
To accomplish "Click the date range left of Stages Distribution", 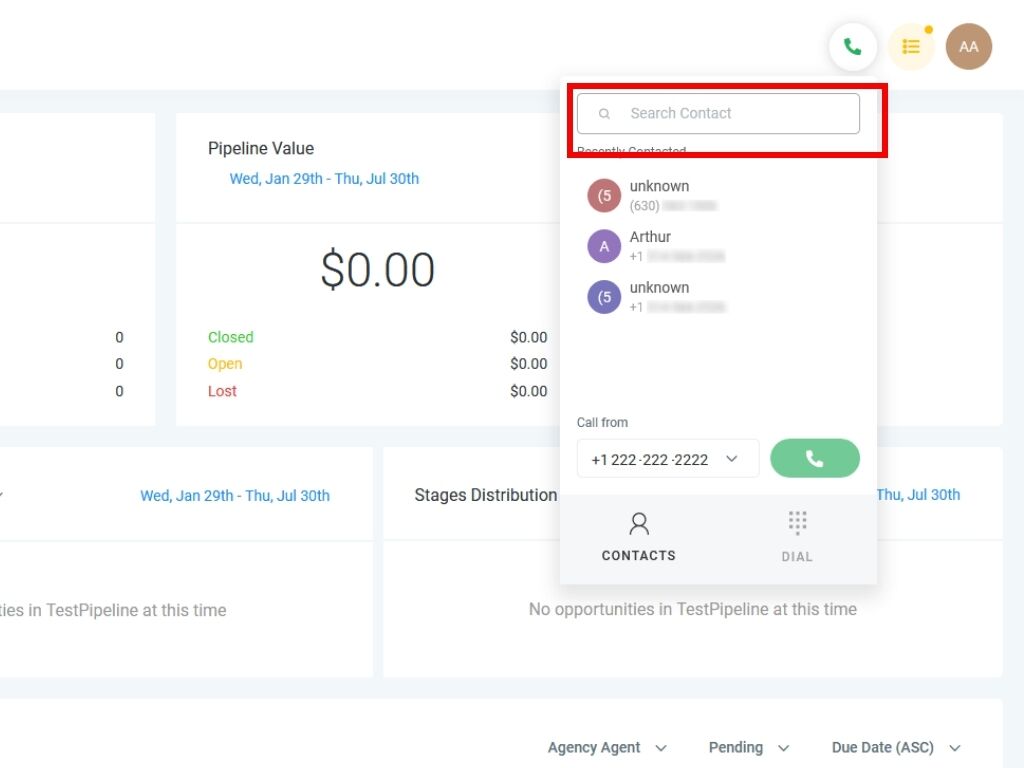I will (x=235, y=496).
